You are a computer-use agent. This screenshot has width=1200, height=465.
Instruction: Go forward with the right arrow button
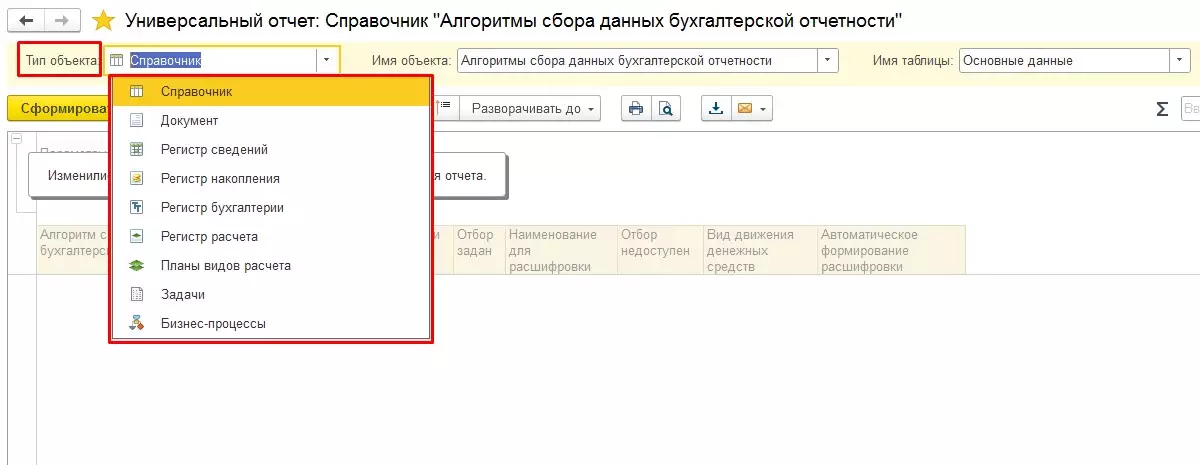pos(61,20)
